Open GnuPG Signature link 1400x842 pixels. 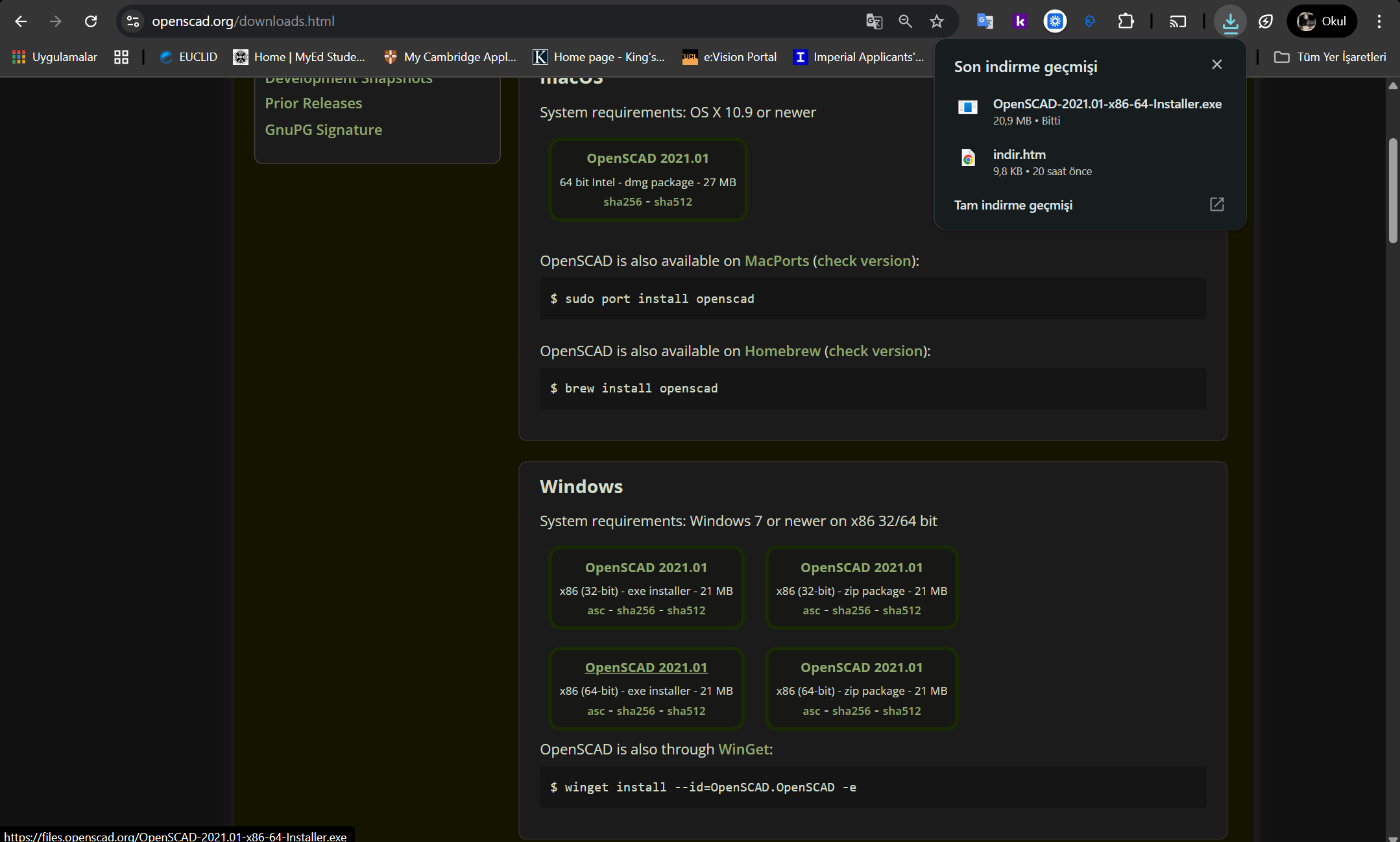[323, 129]
